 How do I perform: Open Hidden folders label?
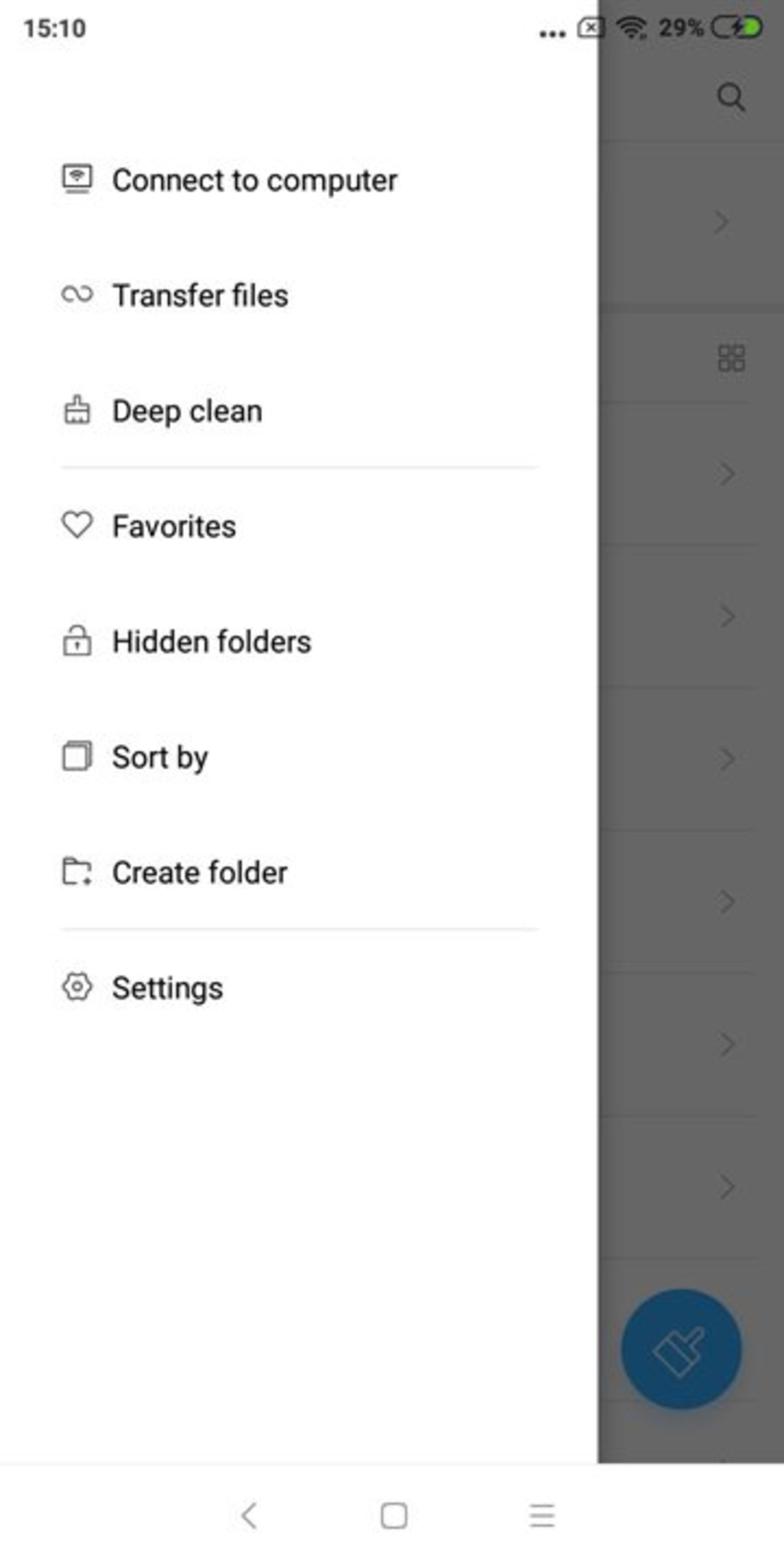pyautogui.click(x=211, y=642)
